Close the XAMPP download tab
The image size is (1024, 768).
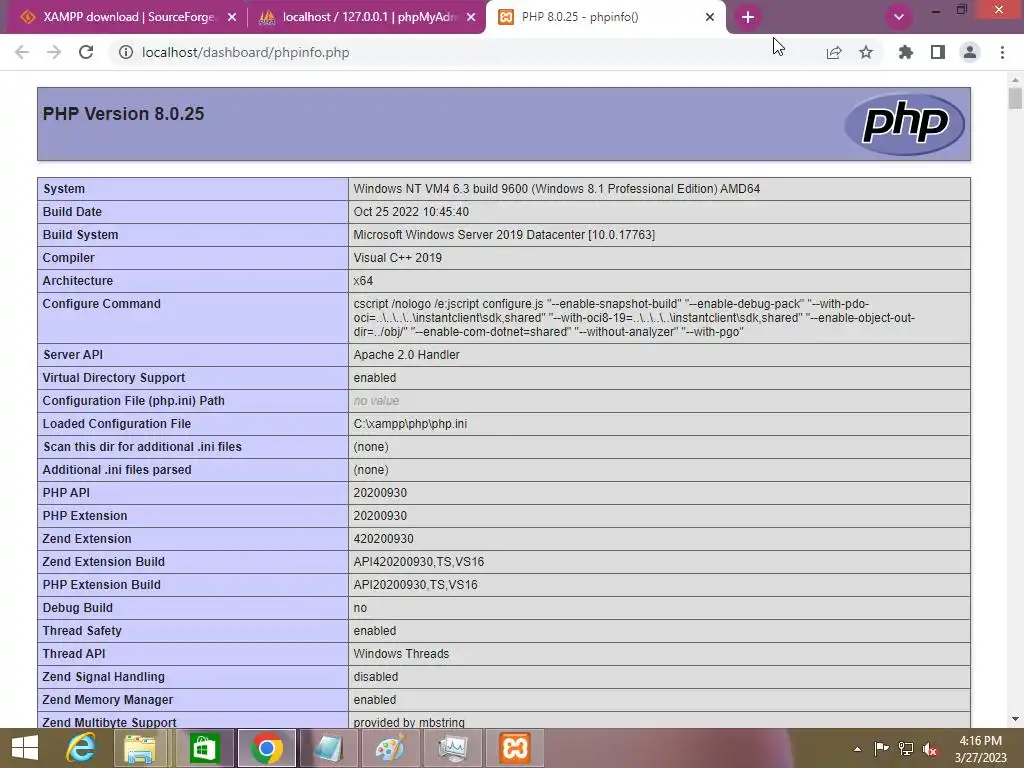[x=232, y=18]
